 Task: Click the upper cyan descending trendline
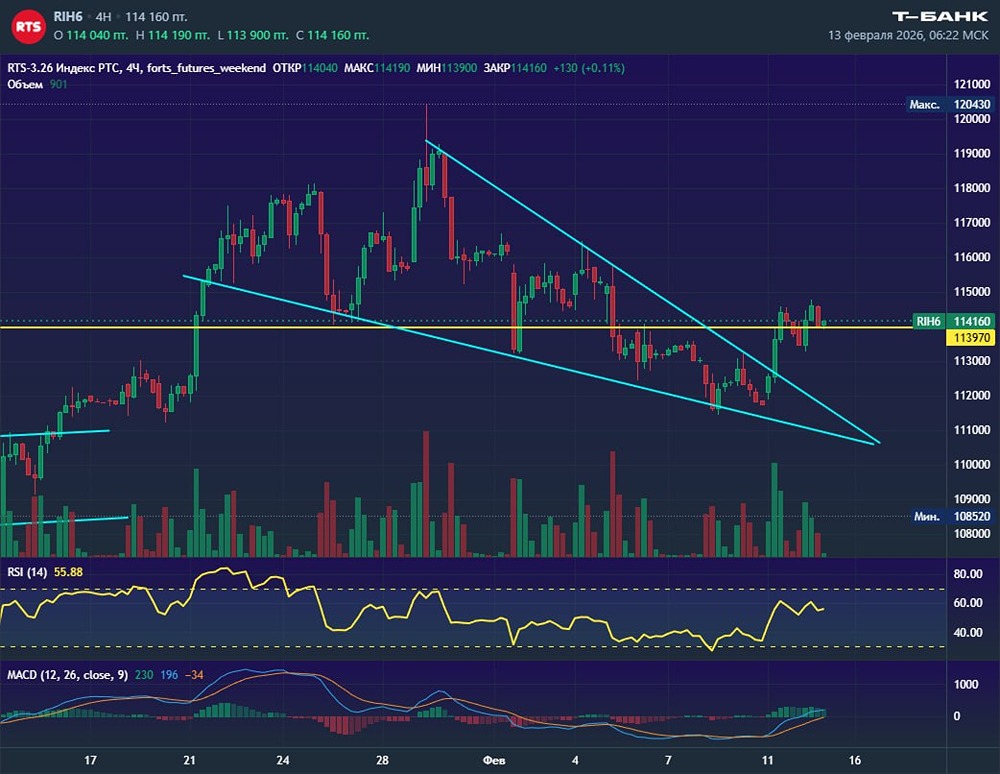pyautogui.click(x=652, y=291)
